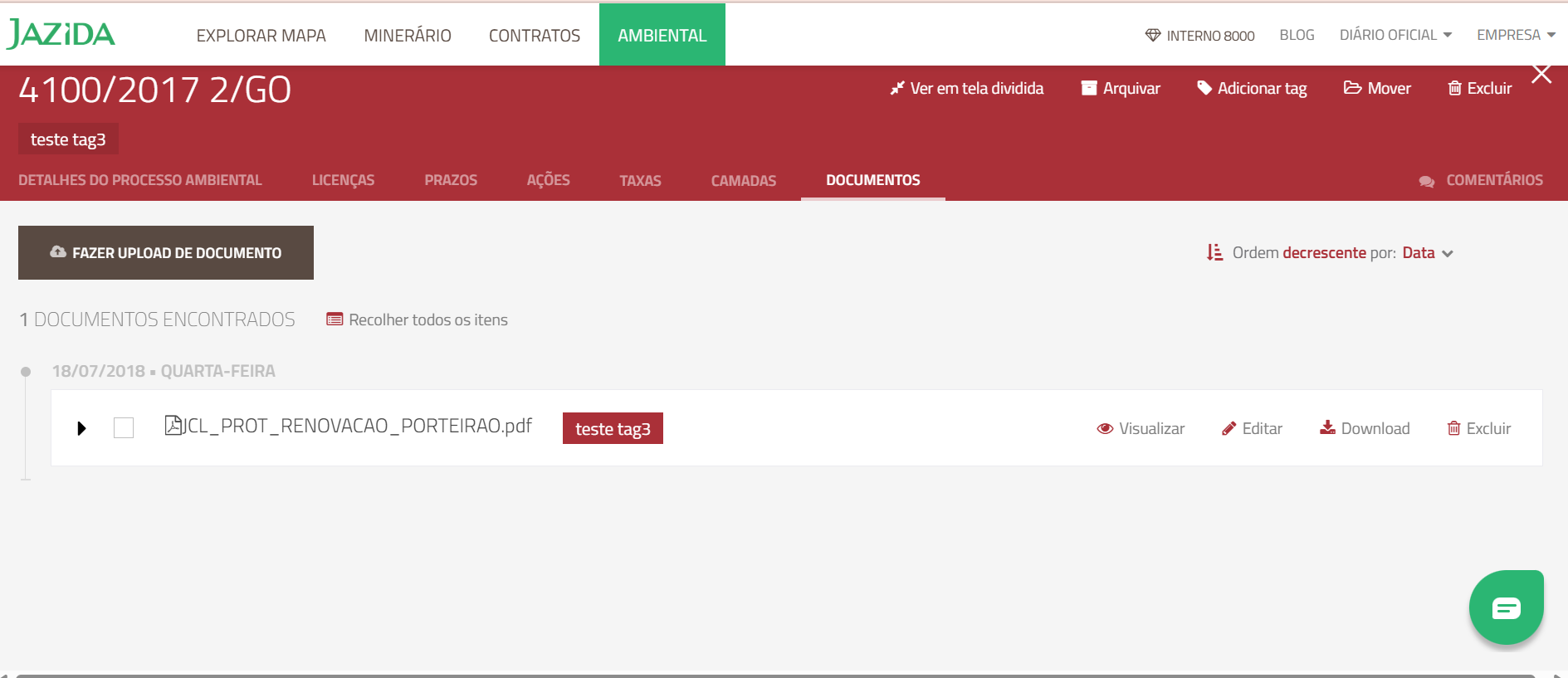Click Excluir label in process header
Image resolution: width=1568 pixels, height=678 pixels.
(x=1490, y=88)
